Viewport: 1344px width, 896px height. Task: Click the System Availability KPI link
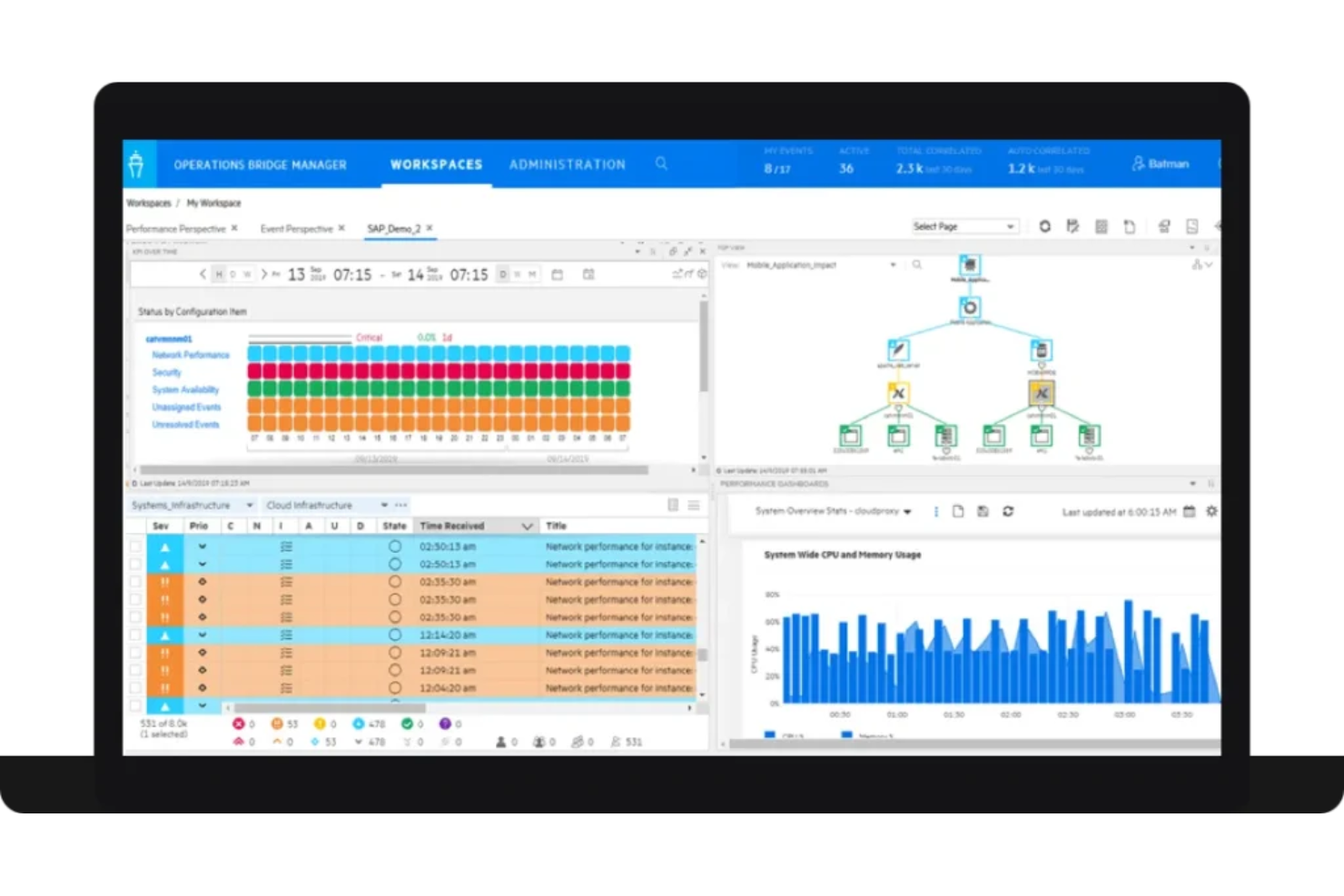tap(185, 389)
